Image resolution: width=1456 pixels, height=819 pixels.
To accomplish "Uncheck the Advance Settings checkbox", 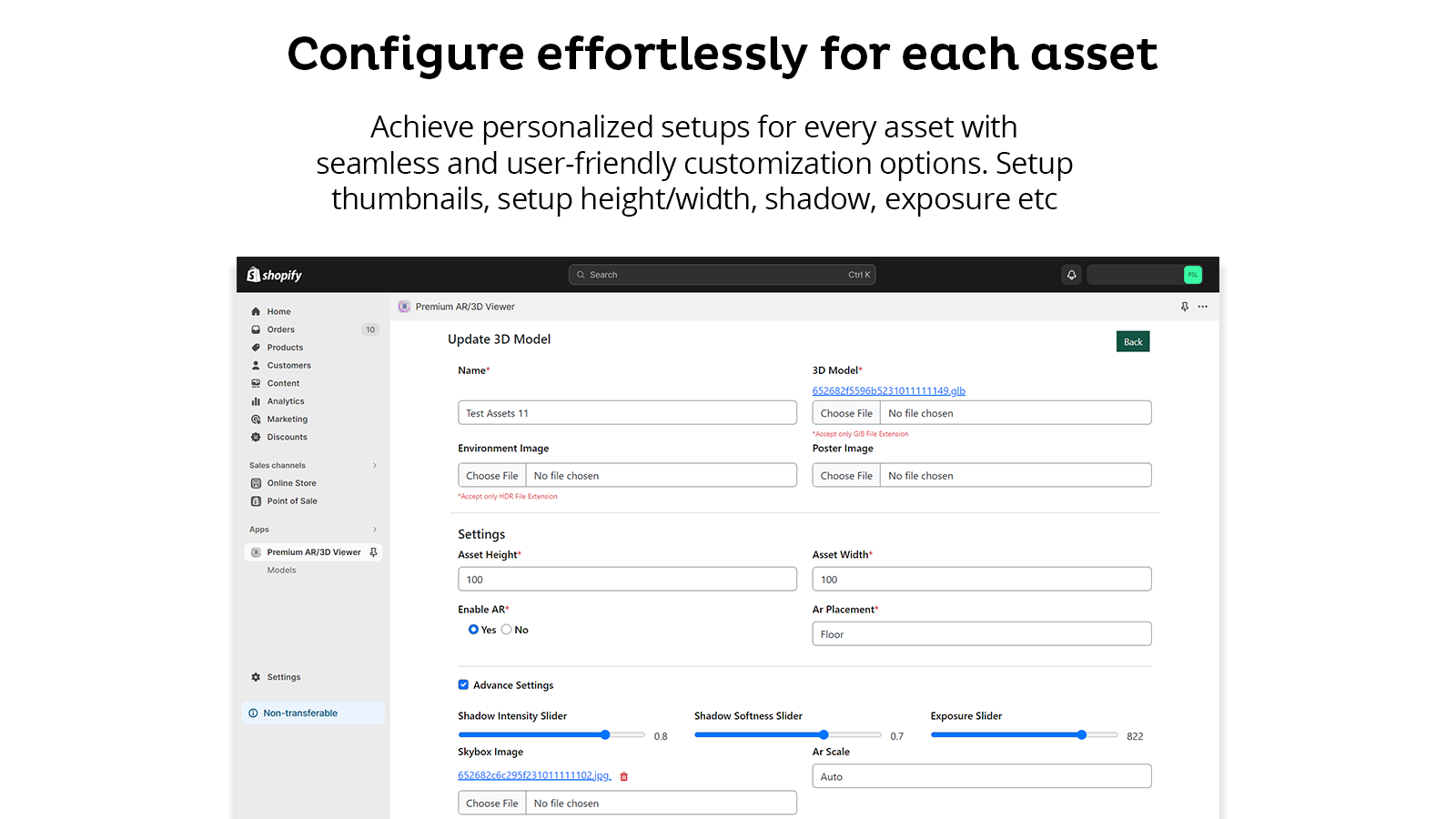I will pos(463,685).
